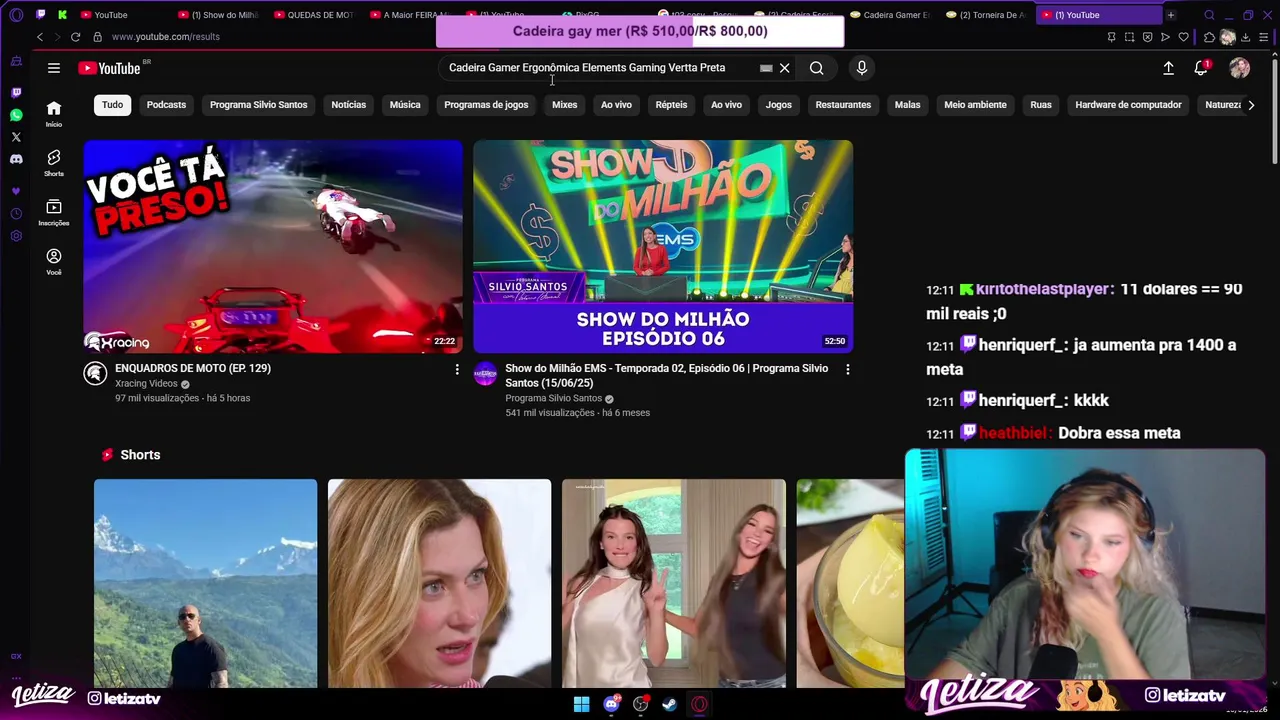Click the magnifier search button
Image resolution: width=1280 pixels, height=720 pixels.
[x=817, y=68]
